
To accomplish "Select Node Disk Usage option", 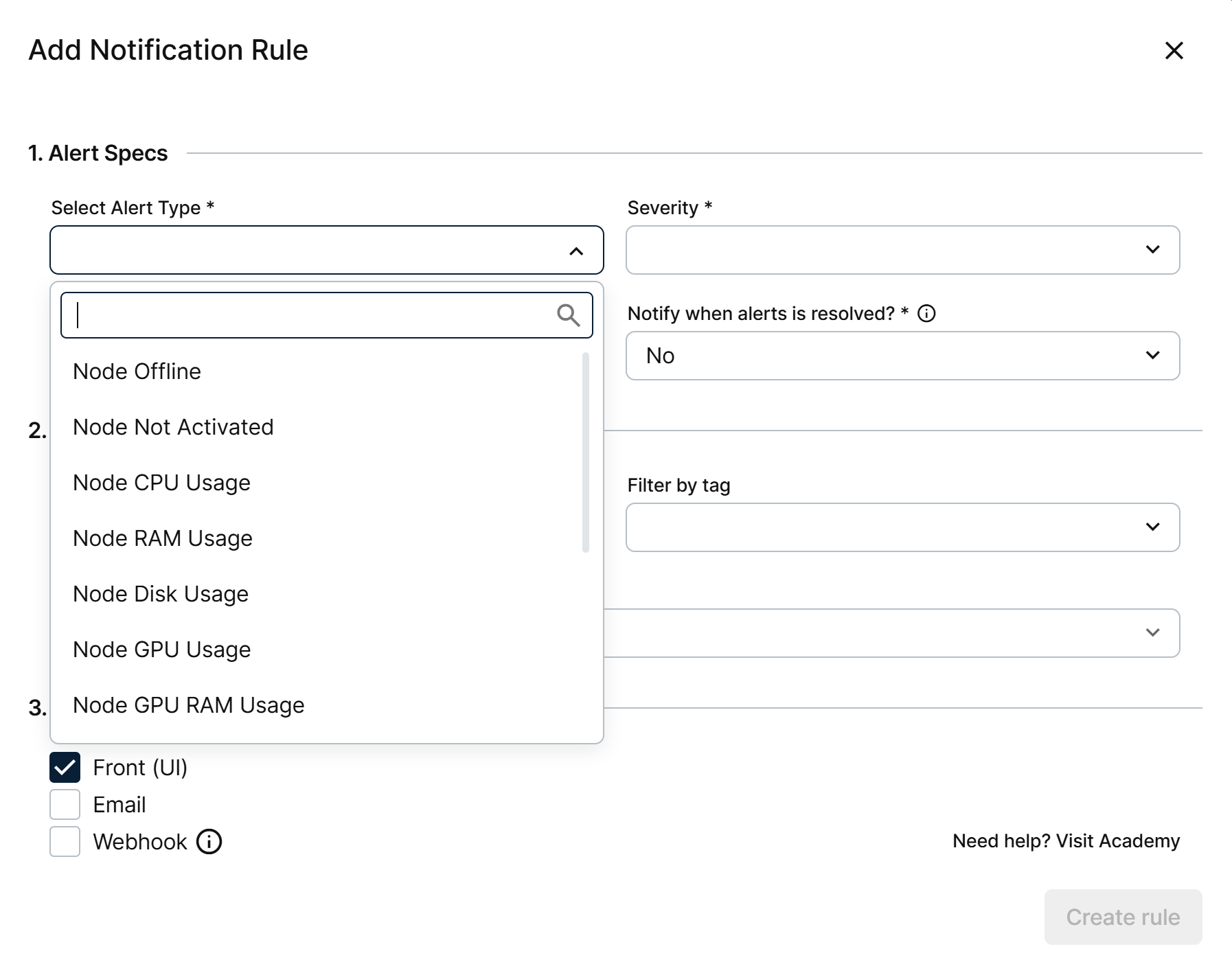I will [327, 594].
